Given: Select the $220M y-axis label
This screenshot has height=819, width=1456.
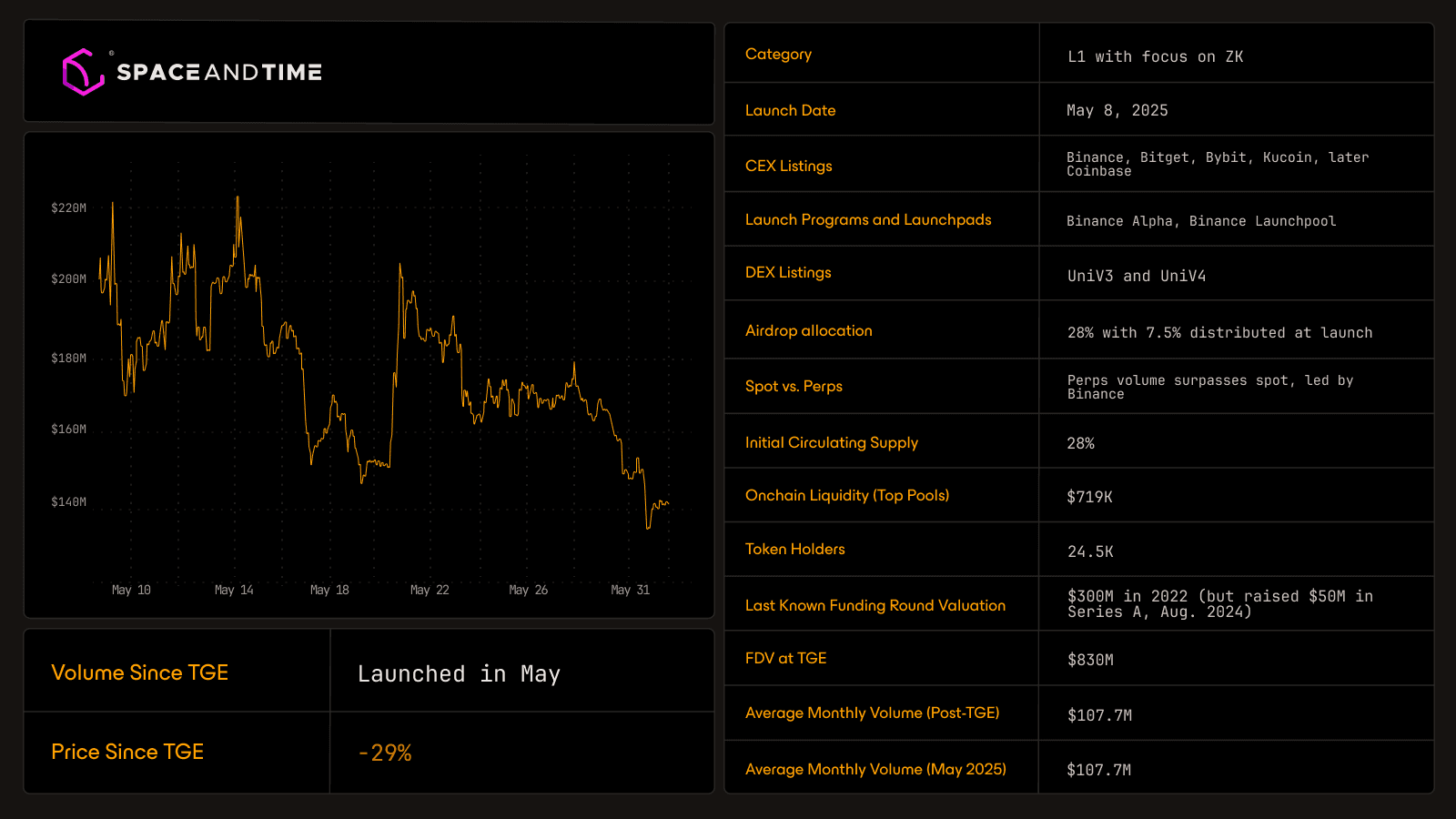Looking at the screenshot, I should click(x=69, y=208).
